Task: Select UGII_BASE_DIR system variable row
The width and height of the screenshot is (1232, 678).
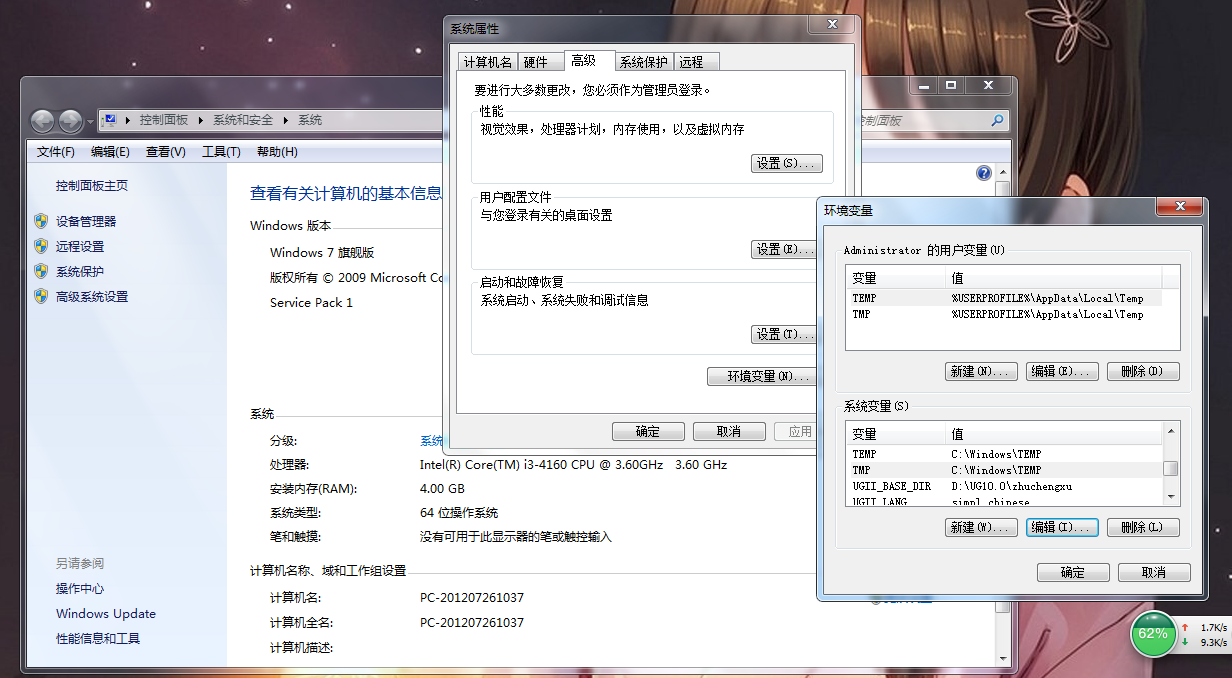Action: pyautogui.click(x=1004, y=486)
